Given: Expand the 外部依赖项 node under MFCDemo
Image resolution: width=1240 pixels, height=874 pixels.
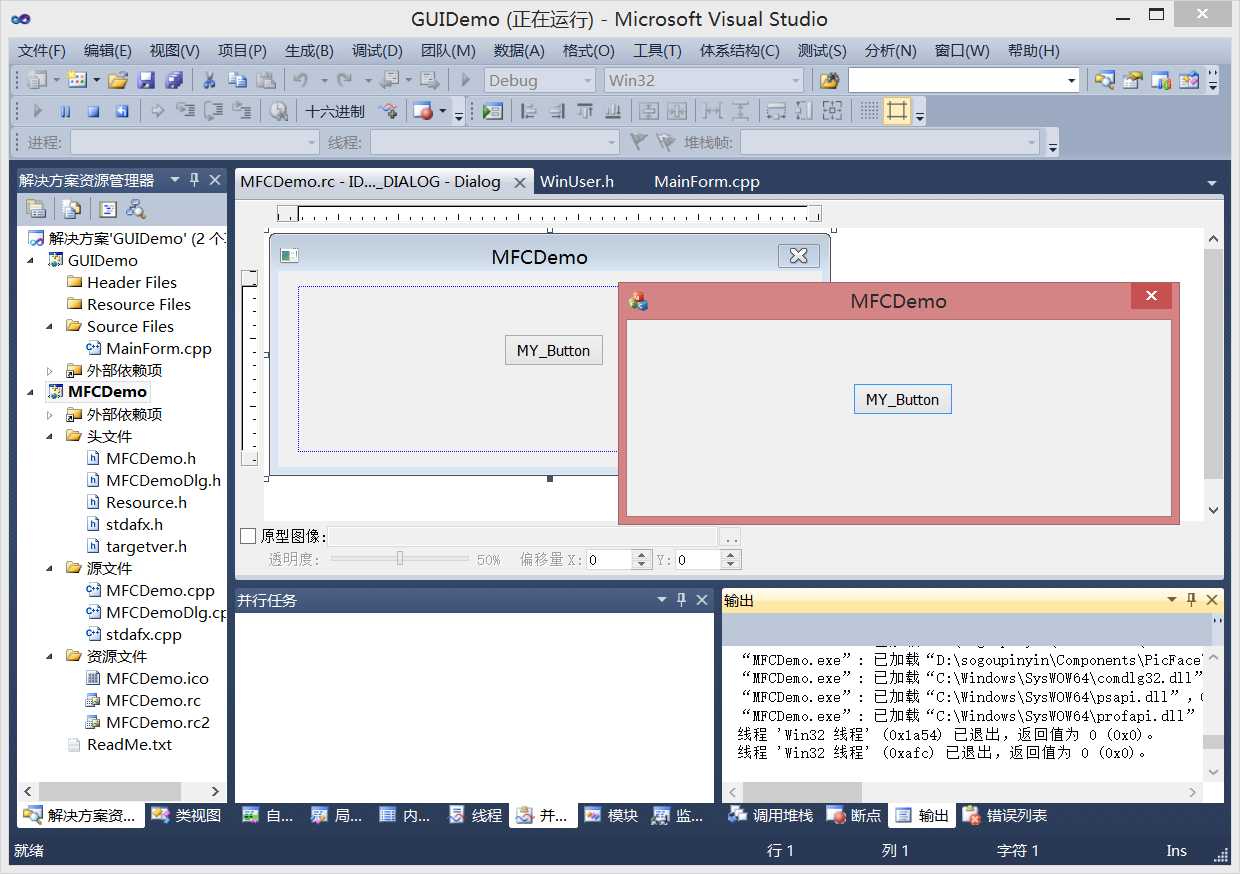Looking at the screenshot, I should [x=50, y=415].
